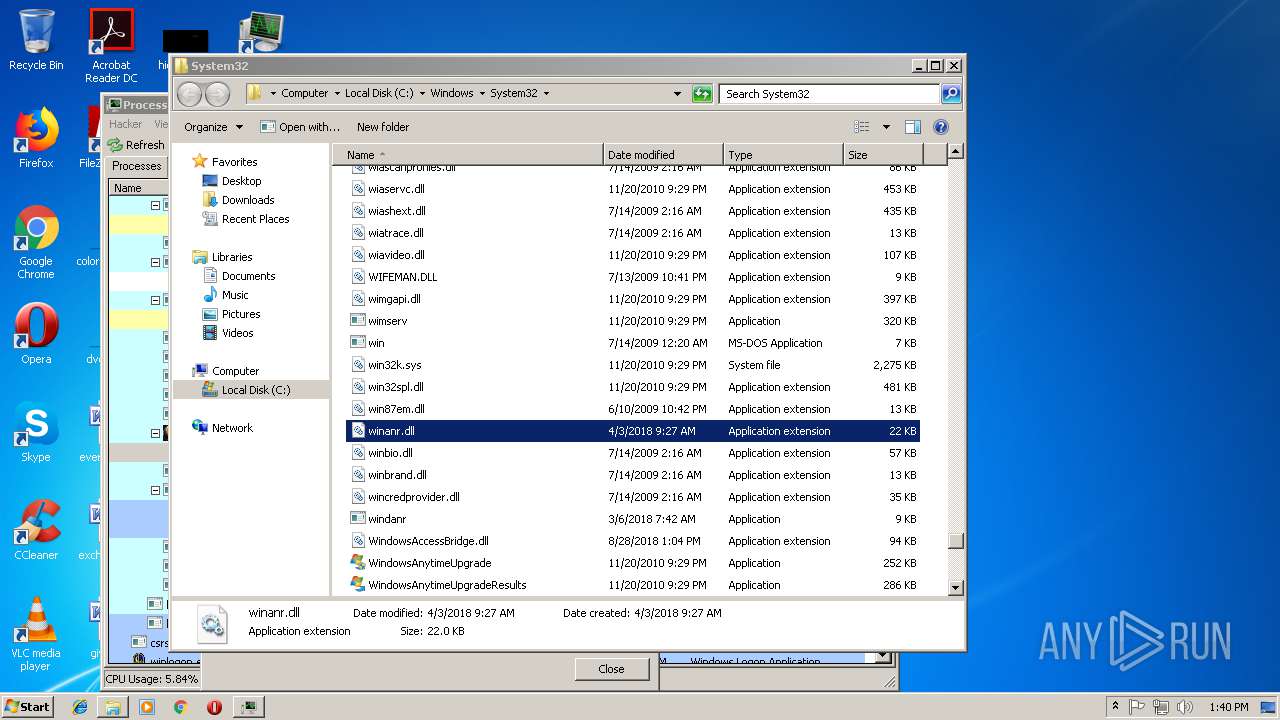The height and width of the screenshot is (720, 1280).
Task: Expand the address bar history dropdown
Action: coord(678,94)
